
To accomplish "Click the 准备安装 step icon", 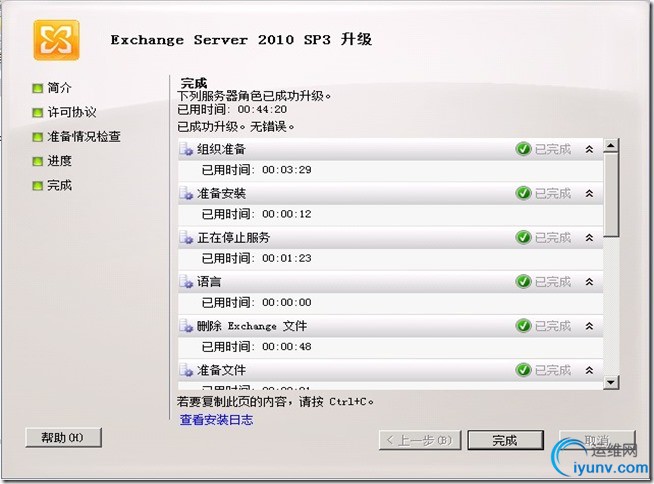I will point(186,193).
